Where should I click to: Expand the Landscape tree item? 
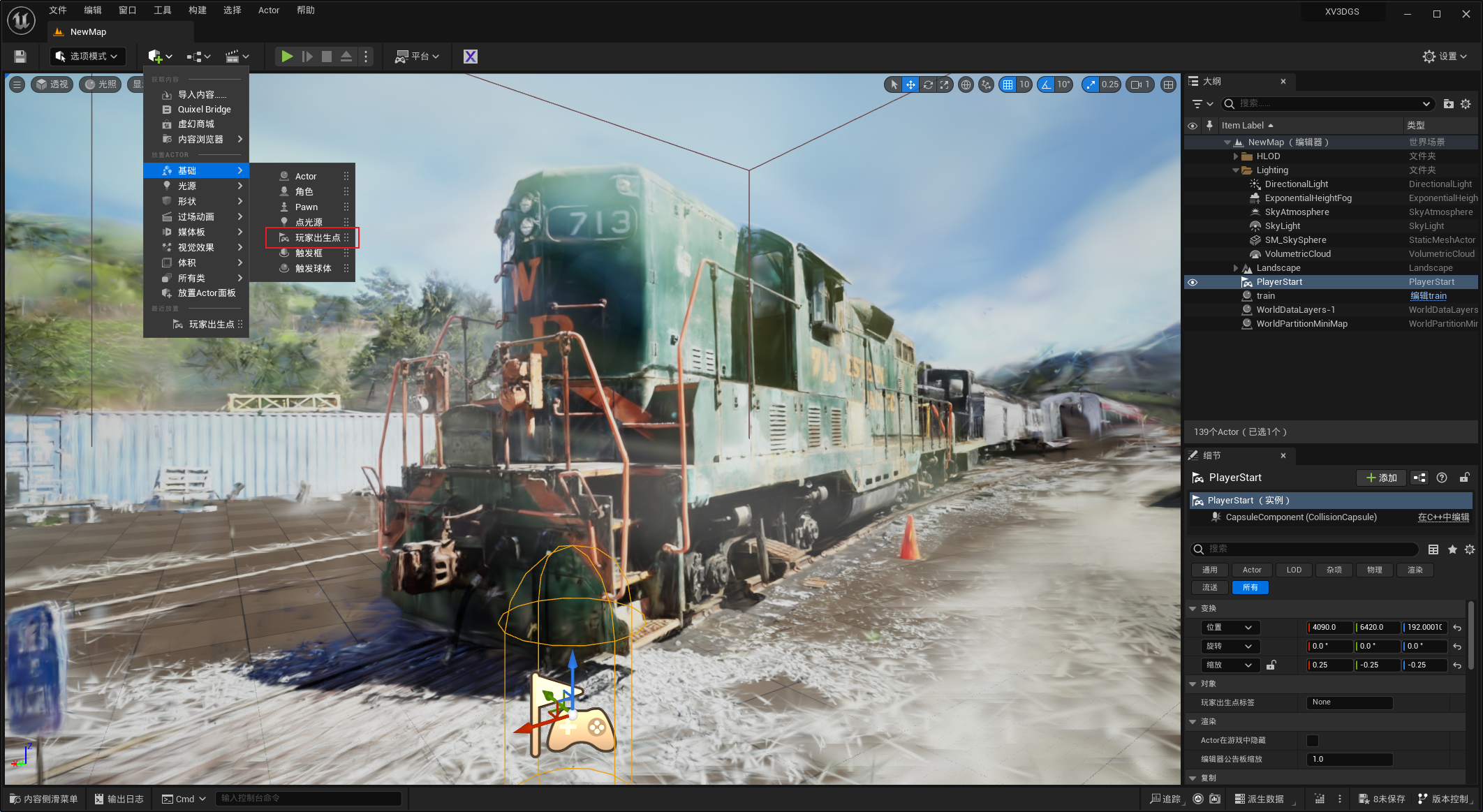(1236, 268)
